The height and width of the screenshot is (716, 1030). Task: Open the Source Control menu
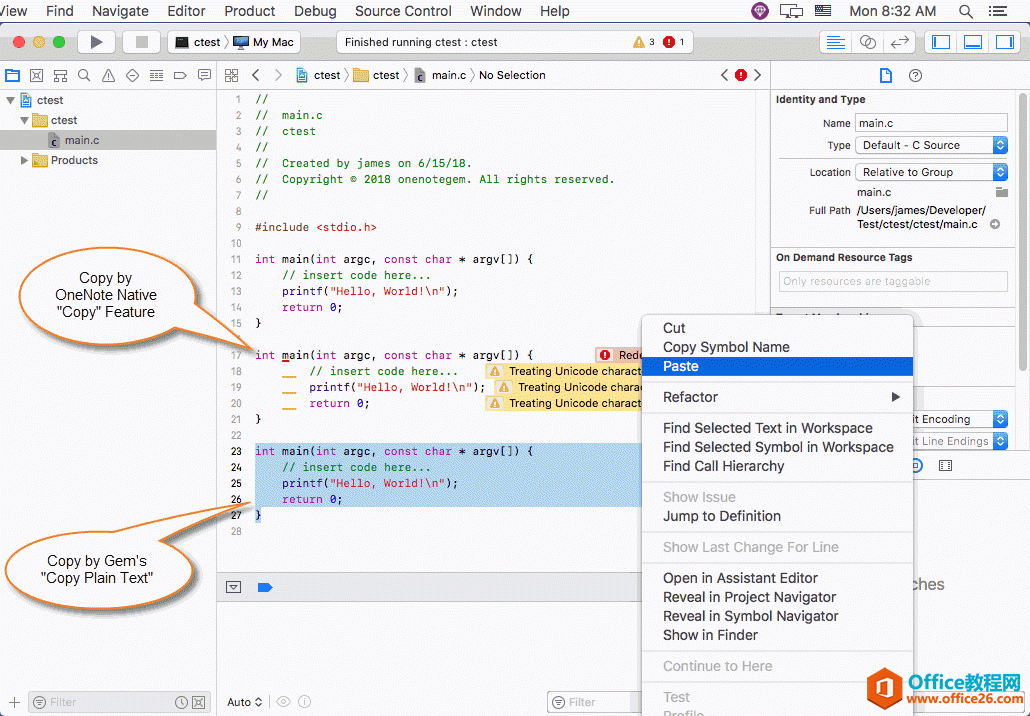(x=403, y=11)
